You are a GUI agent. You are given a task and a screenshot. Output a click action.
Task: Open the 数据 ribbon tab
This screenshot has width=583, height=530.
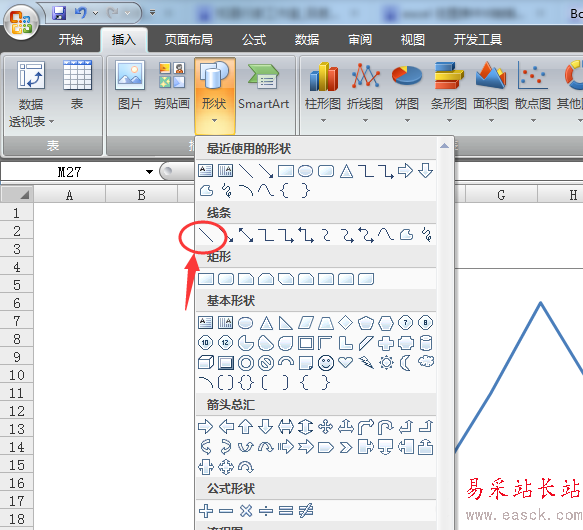point(307,39)
